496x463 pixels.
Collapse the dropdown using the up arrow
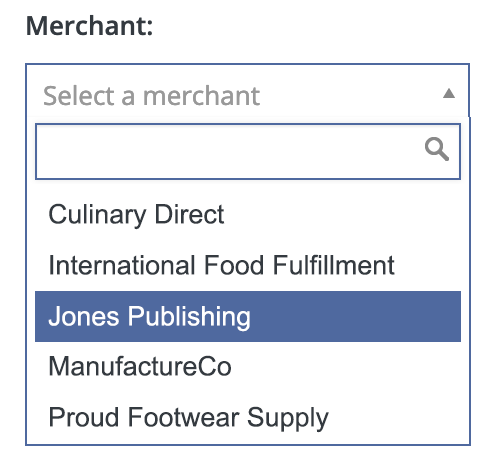449,94
